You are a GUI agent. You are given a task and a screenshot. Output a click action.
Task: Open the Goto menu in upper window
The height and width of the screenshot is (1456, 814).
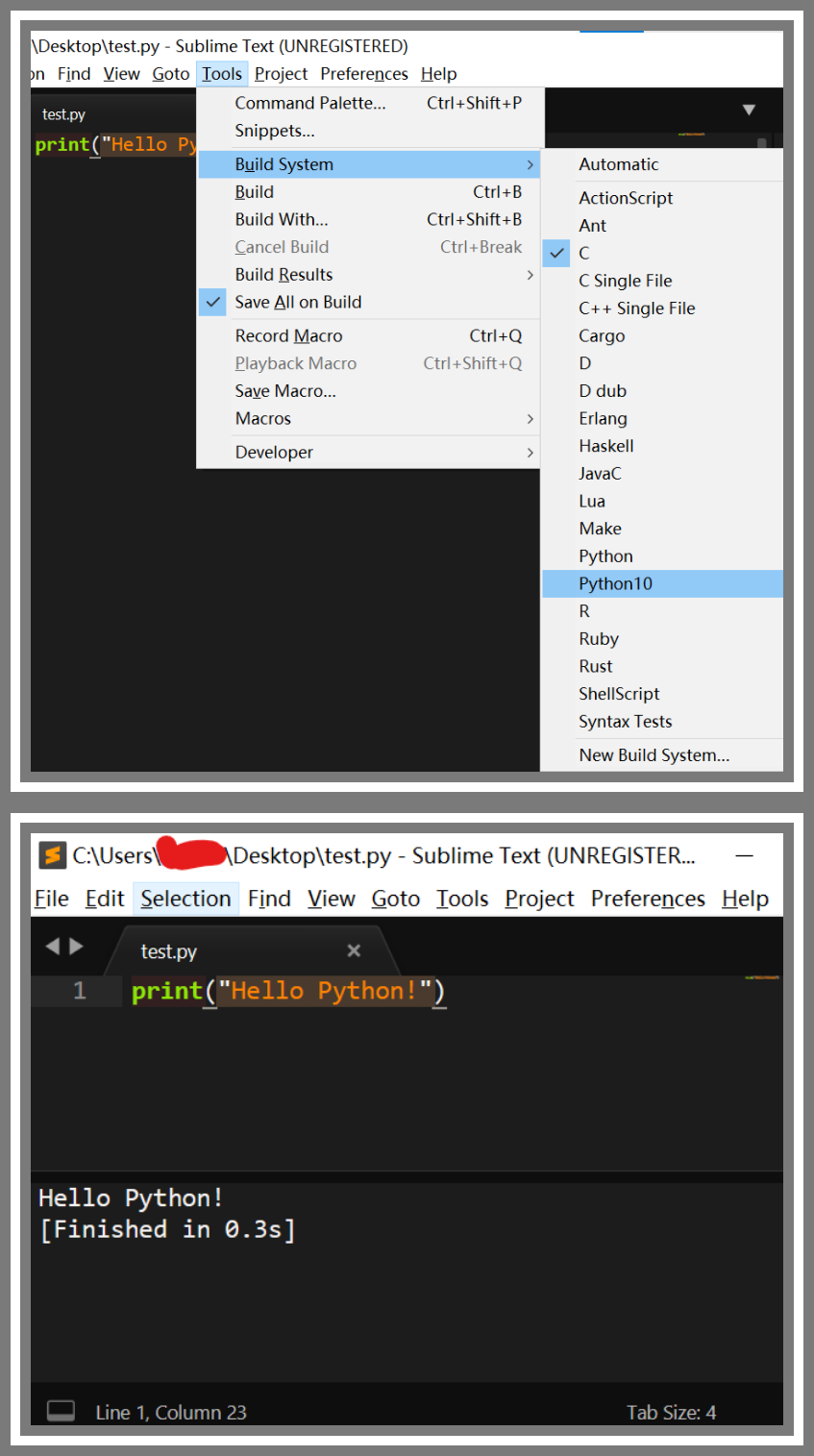coord(171,74)
